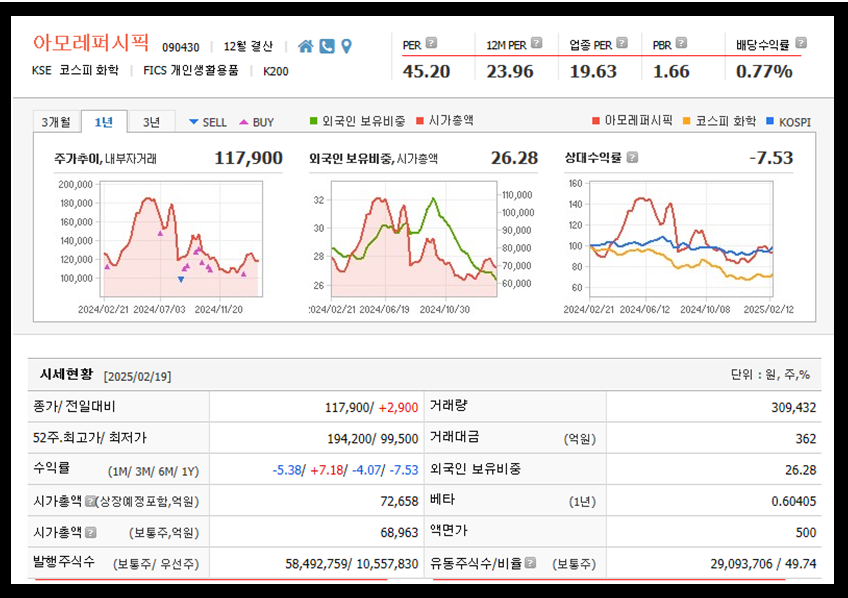
Task: Click the relative return value -7.53 above chart
Action: click(x=771, y=158)
